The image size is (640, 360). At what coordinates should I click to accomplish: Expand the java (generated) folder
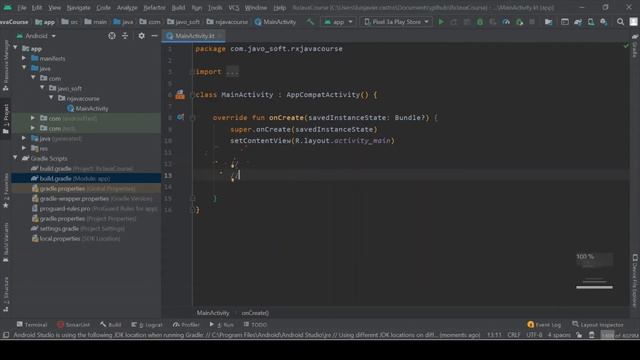pos(24,138)
